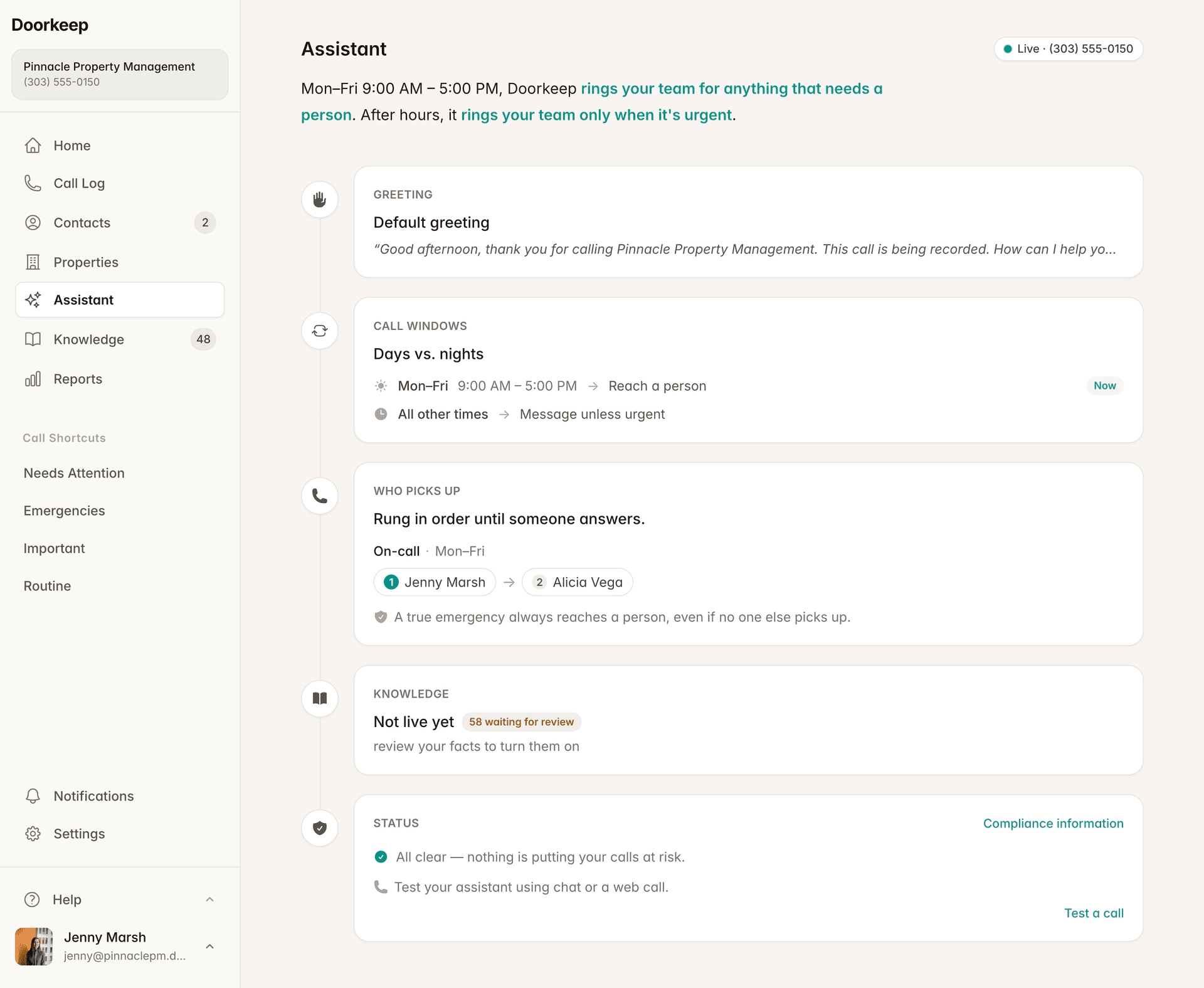Go to Contacts in sidebar
The height and width of the screenshot is (988, 1204).
point(120,223)
